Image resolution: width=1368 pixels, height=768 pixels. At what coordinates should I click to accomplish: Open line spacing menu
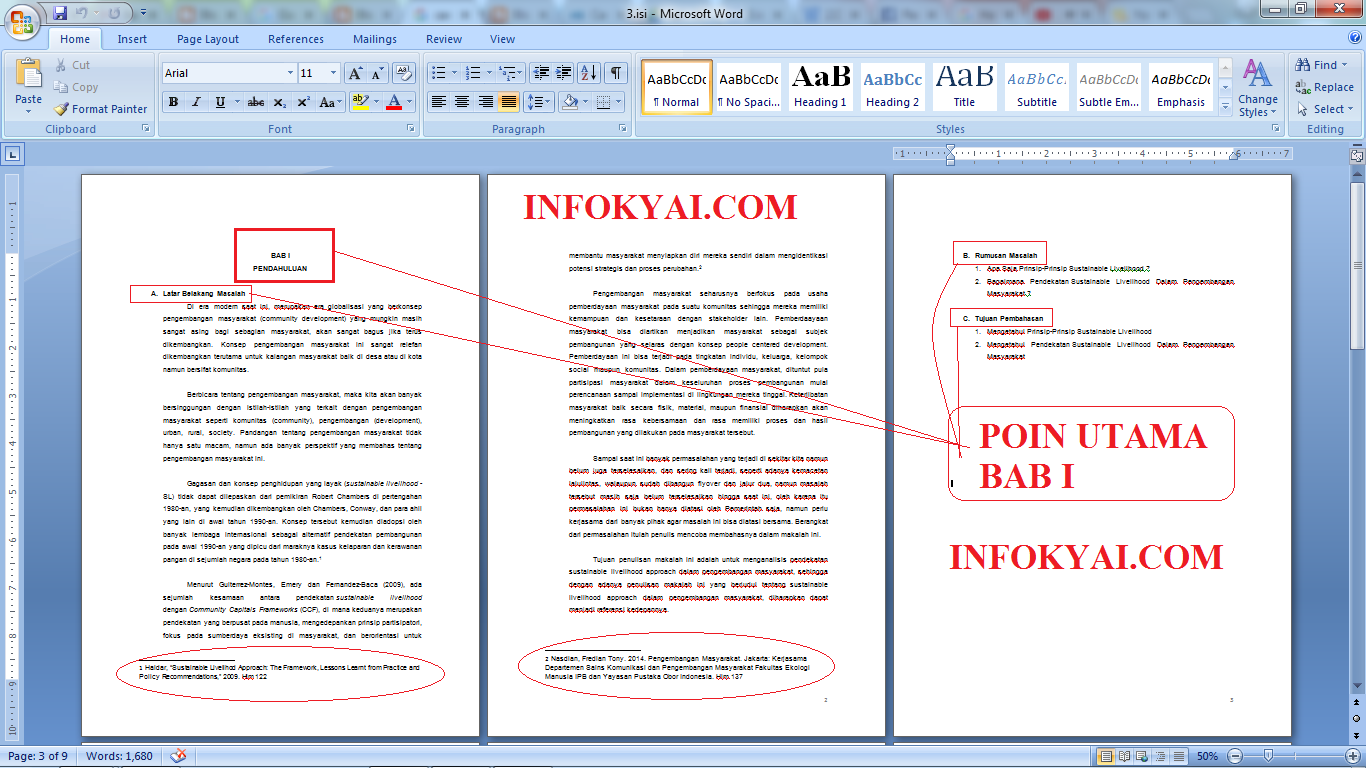pyautogui.click(x=539, y=102)
